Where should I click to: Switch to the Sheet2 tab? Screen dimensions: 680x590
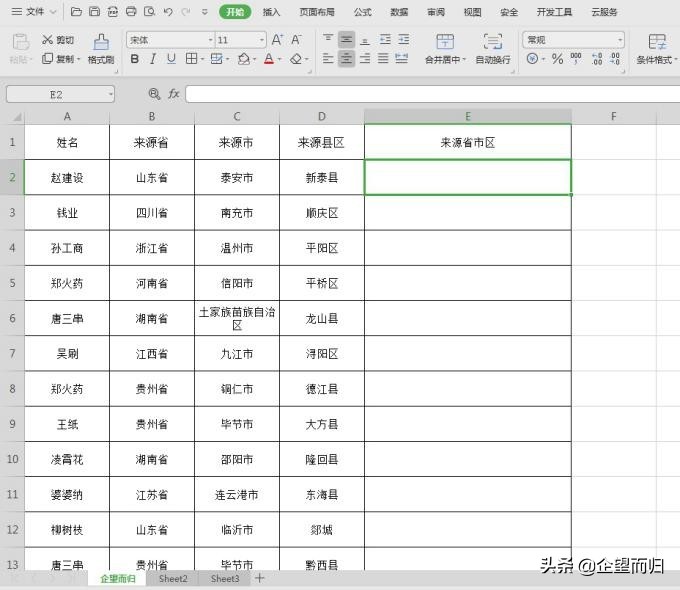pos(173,579)
